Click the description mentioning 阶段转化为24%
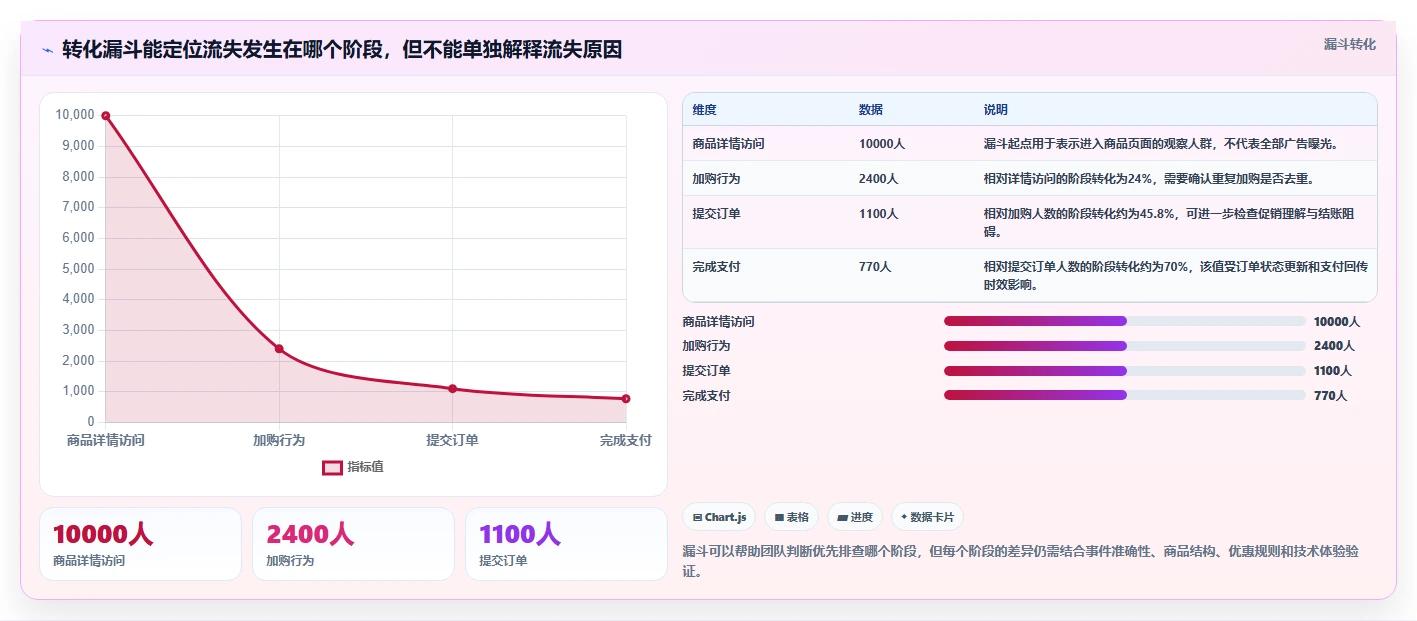The height and width of the screenshot is (621, 1417). [x=1149, y=179]
